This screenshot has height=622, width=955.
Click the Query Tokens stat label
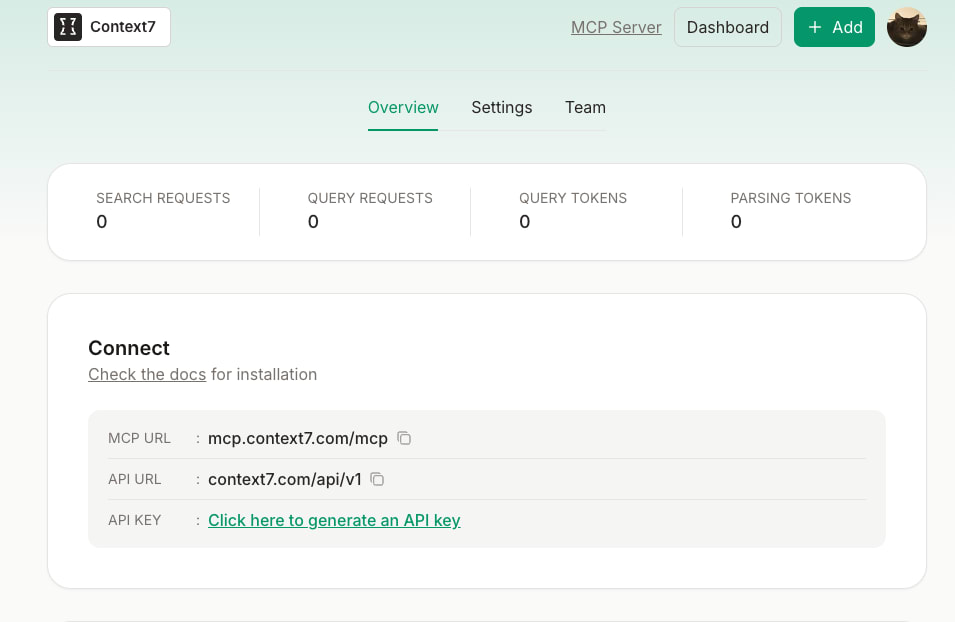click(573, 198)
